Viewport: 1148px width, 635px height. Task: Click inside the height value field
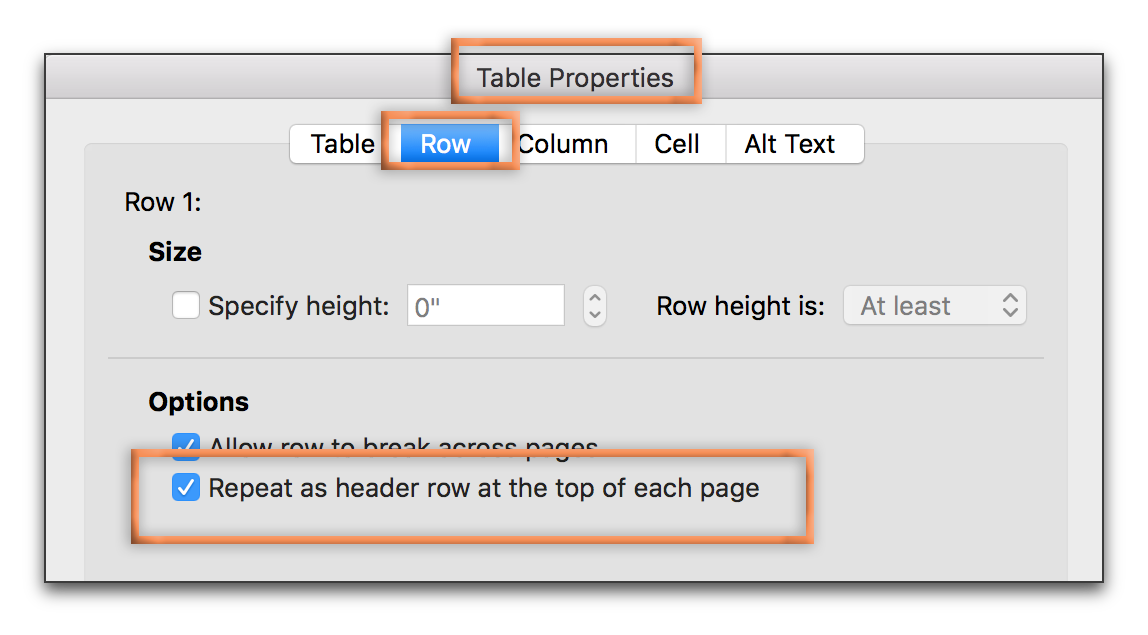[485, 306]
